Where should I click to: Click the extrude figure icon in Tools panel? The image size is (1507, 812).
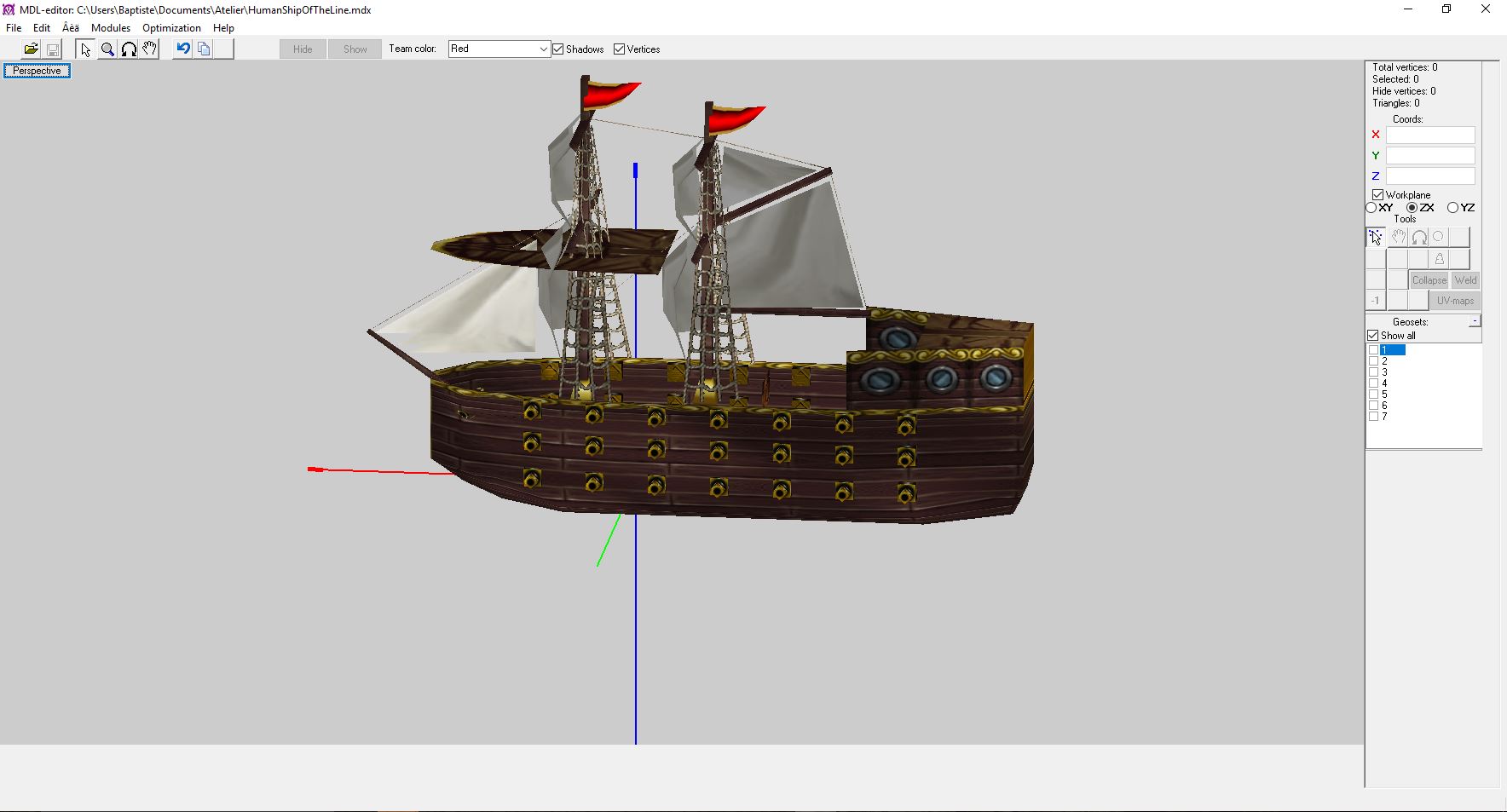point(1439,259)
